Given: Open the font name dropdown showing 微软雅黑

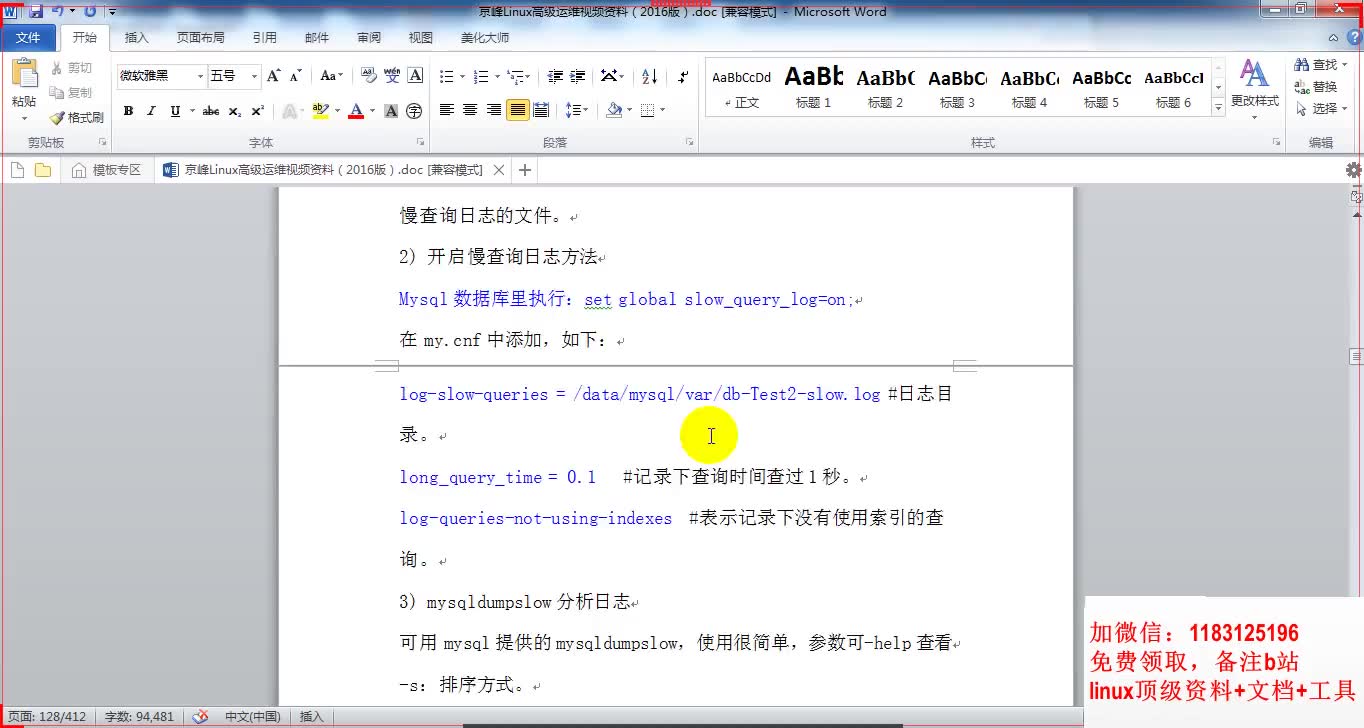Looking at the screenshot, I should tap(200, 76).
